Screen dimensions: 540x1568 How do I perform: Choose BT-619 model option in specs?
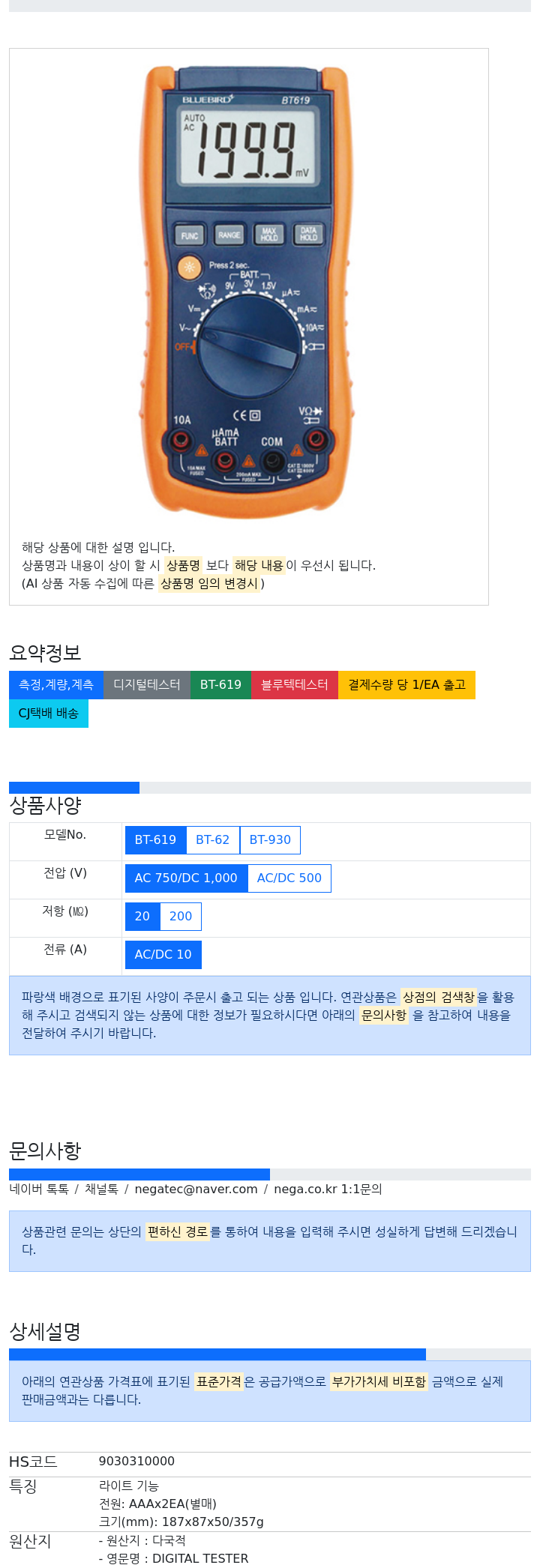point(155,840)
